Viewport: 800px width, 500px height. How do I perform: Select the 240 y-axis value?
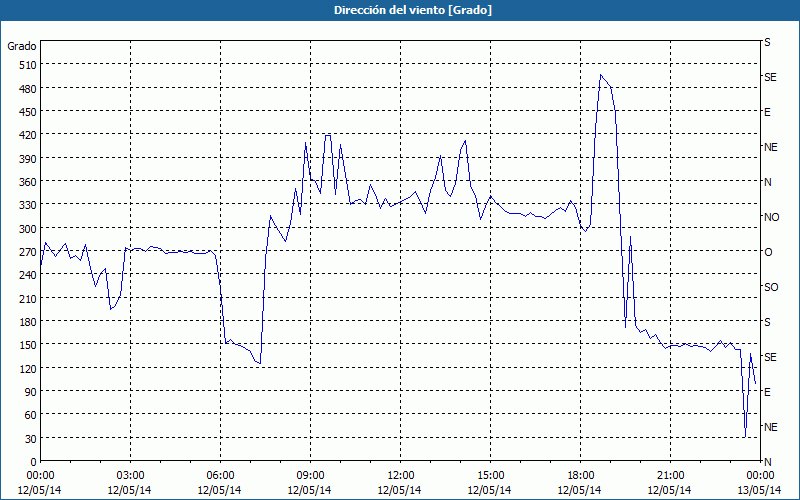29,275
